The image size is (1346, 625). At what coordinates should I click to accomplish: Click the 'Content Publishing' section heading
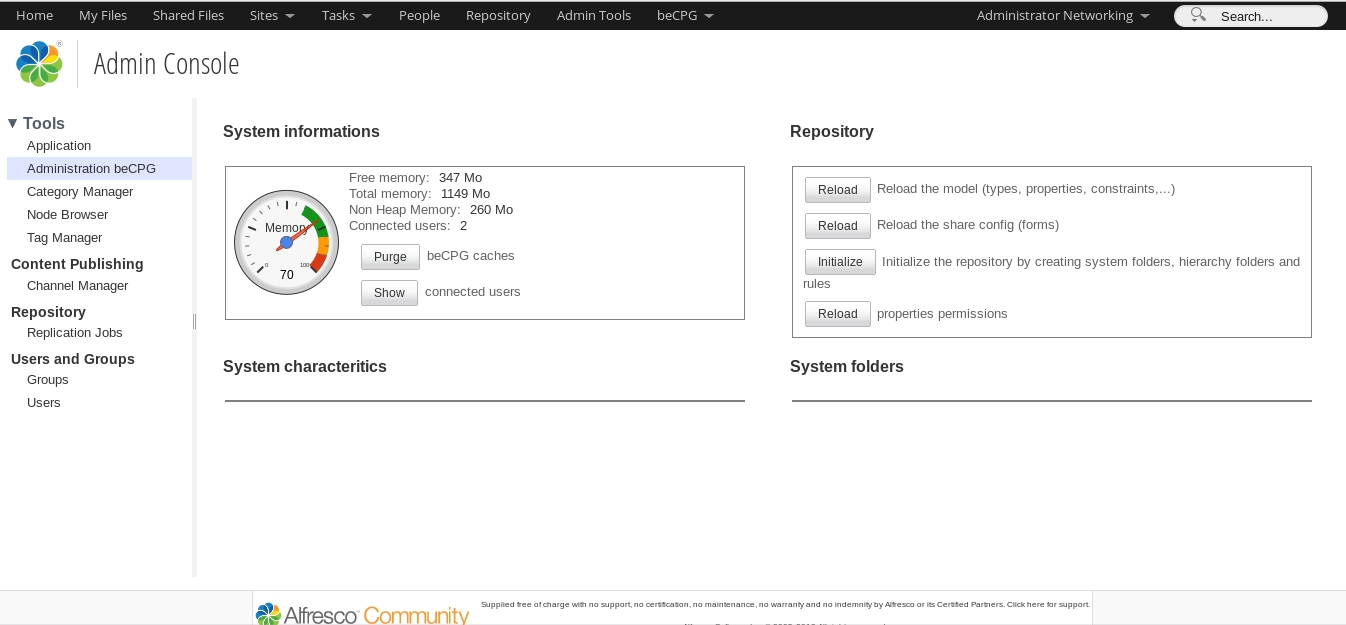click(77, 264)
